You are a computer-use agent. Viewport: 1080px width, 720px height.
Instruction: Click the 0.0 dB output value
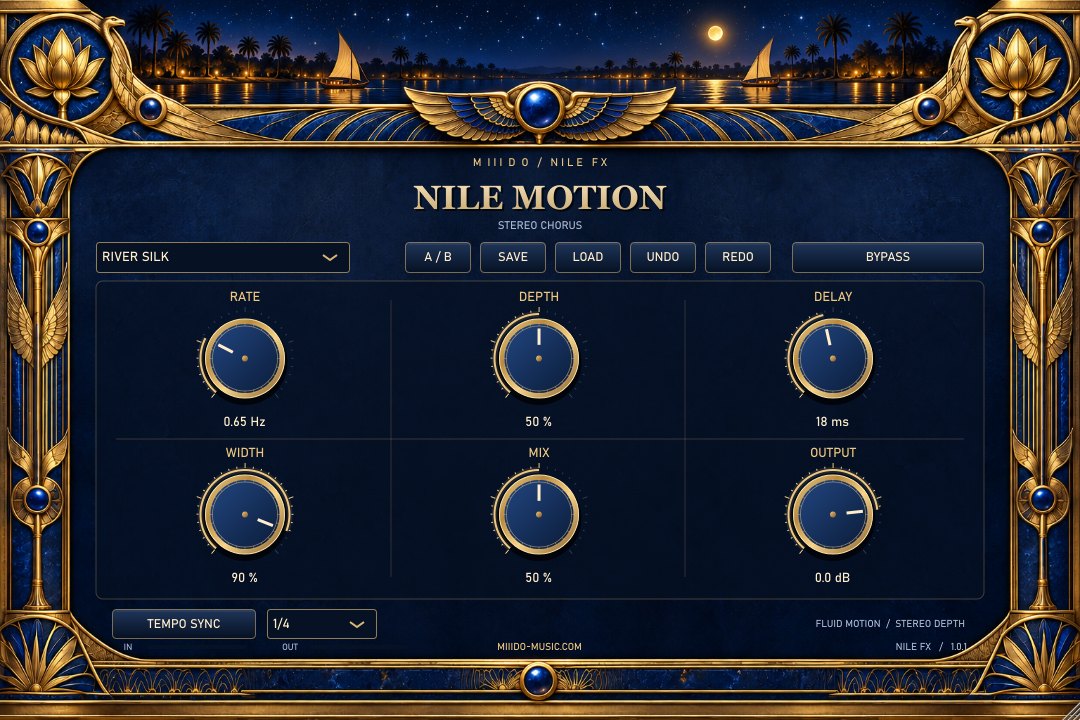tap(833, 577)
